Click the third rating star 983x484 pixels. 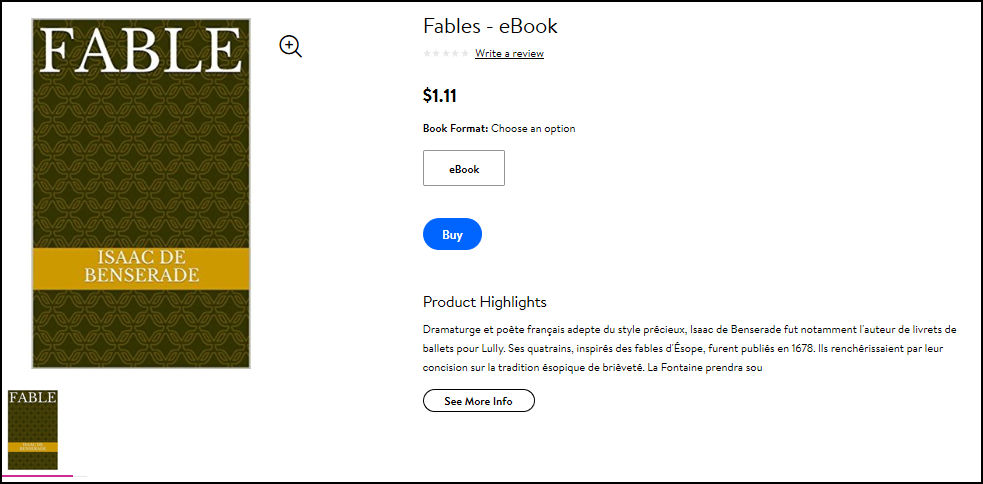point(446,53)
